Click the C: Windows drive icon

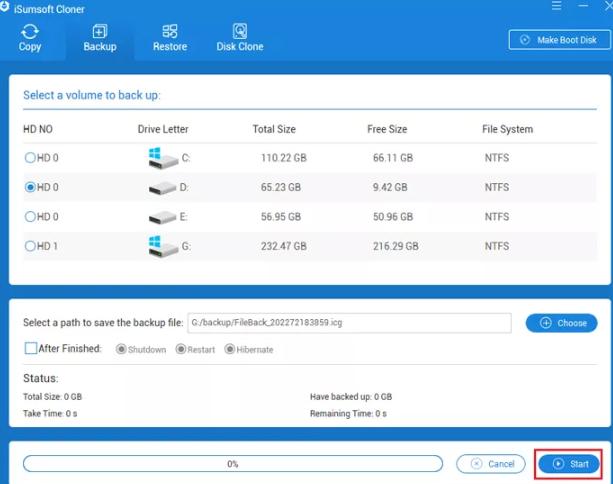[163, 158]
